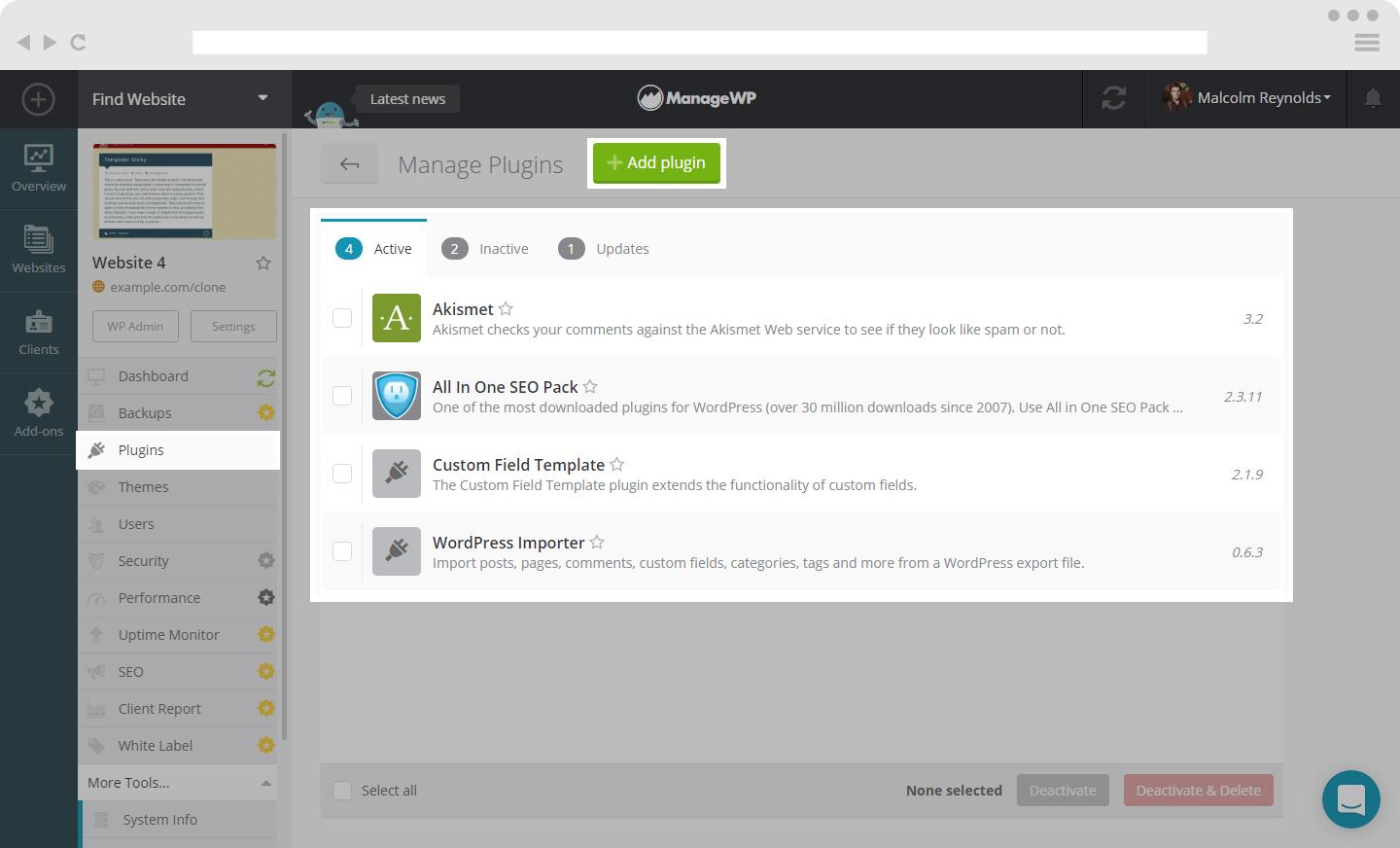Open Backups in the sidebar
1400x848 pixels.
177,413
